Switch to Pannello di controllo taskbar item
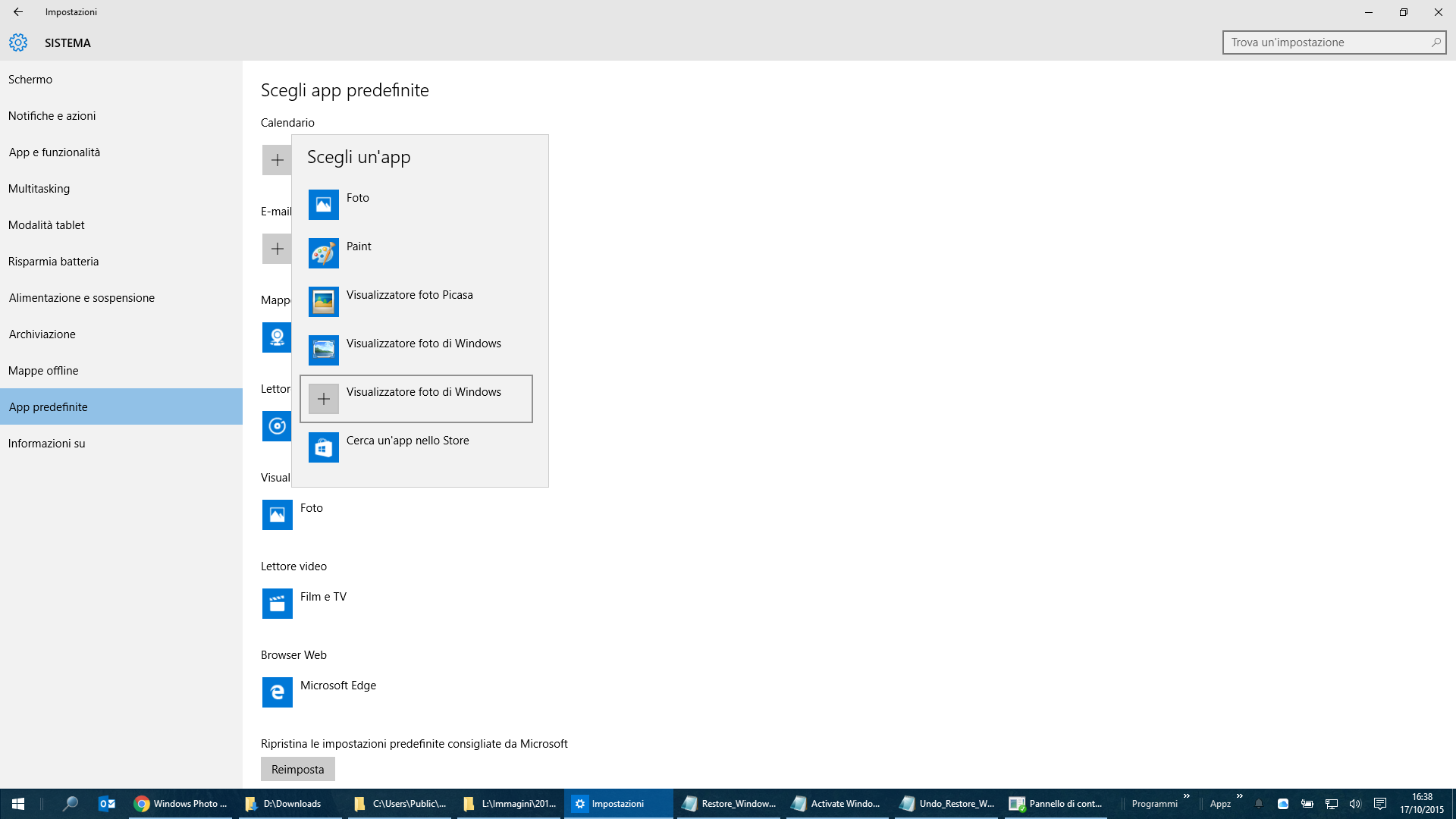1456x819 pixels. (x=1056, y=804)
